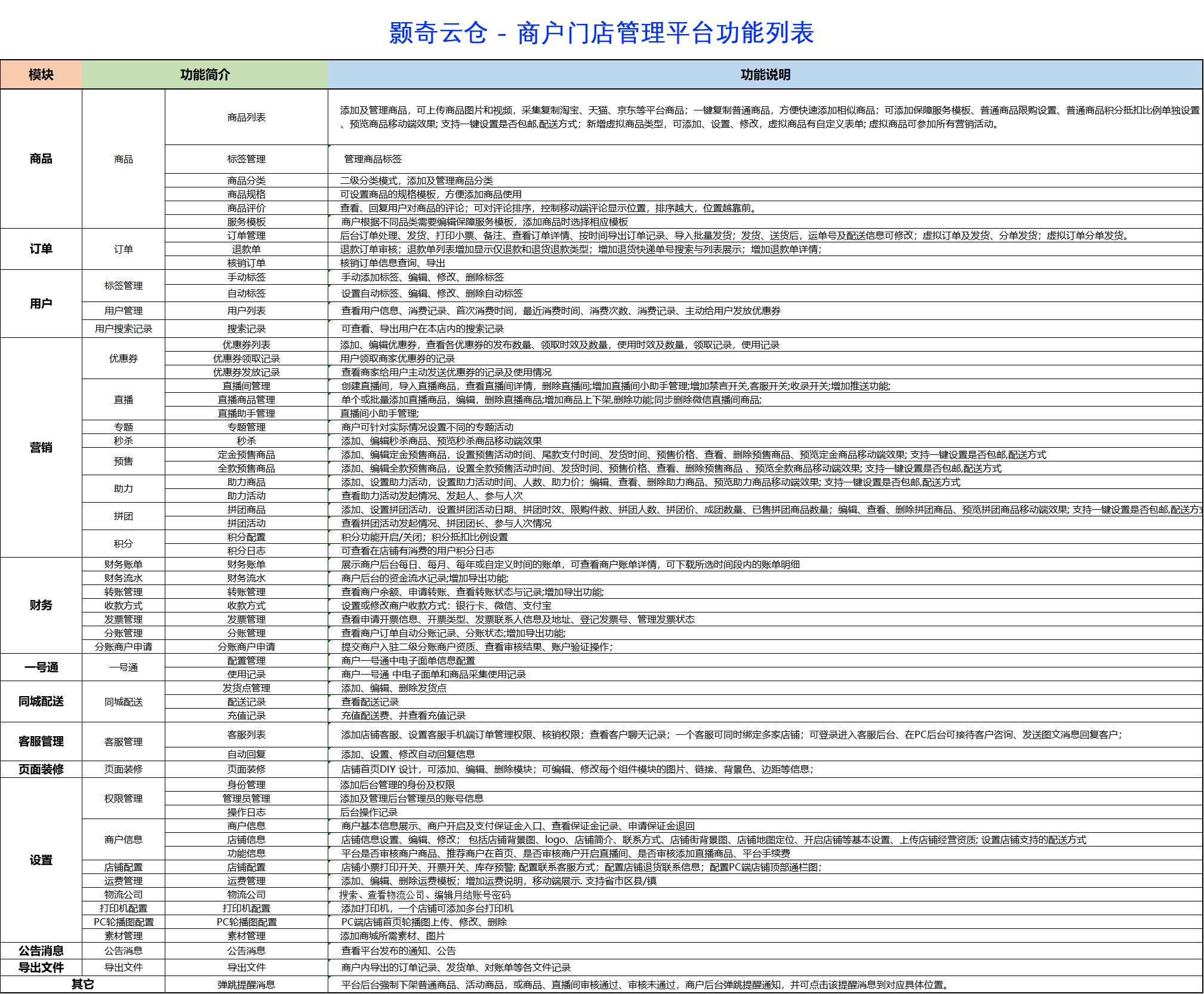This screenshot has width=1204, height=994.
Task: Select the 管理员管理 cell
Action: click(x=246, y=799)
